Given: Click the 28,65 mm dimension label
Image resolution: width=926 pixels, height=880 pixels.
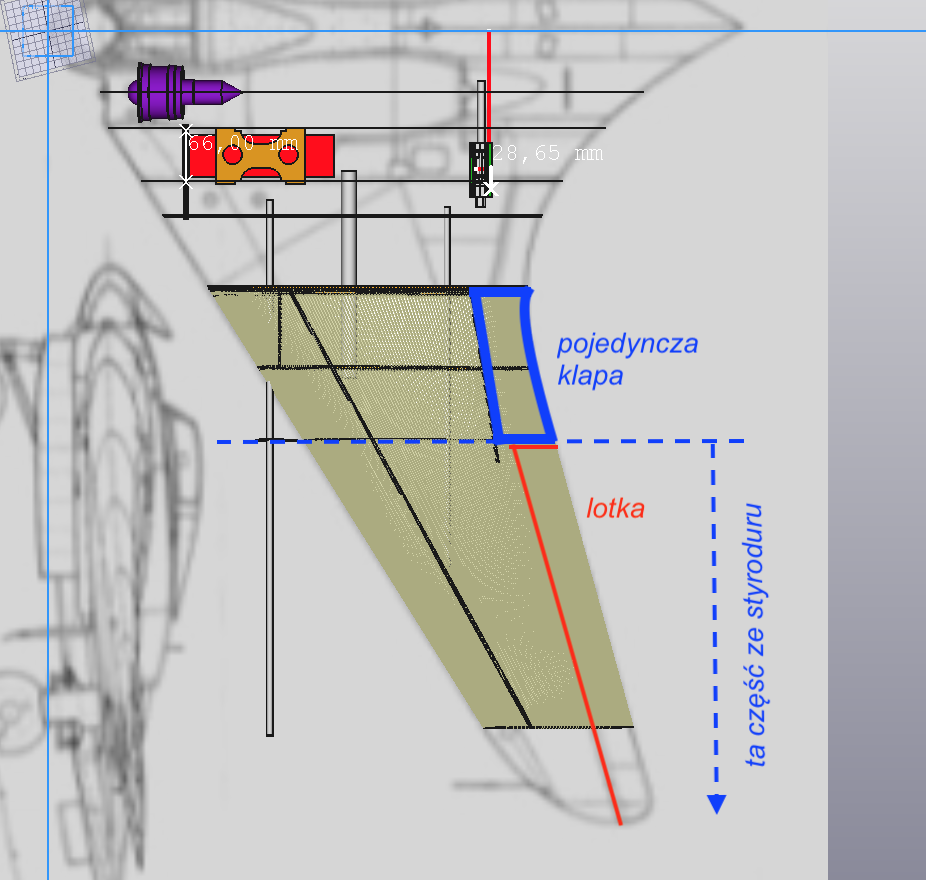Looking at the screenshot, I should click(x=550, y=153).
